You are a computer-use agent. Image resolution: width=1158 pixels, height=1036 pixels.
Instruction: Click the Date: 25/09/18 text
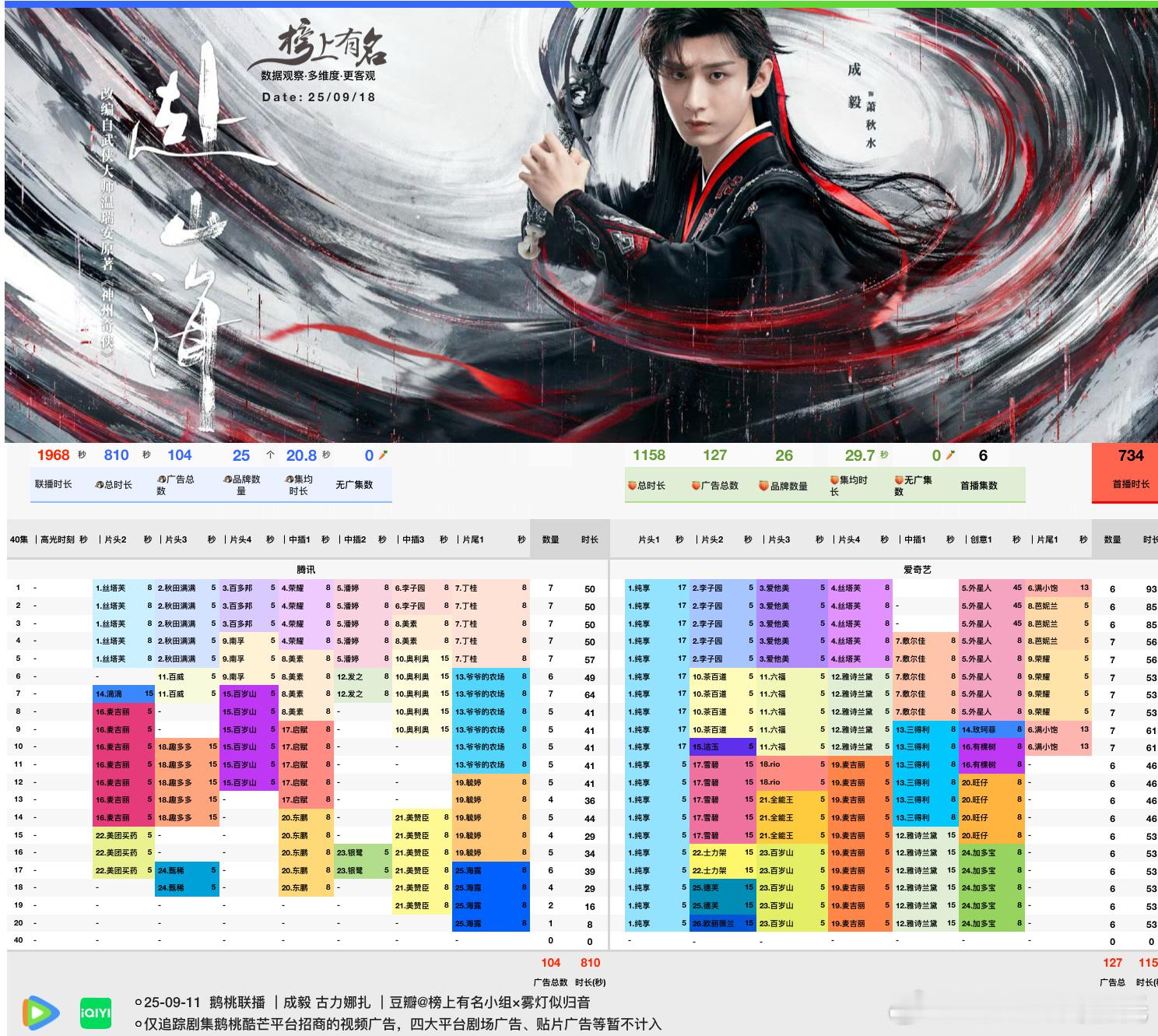(x=318, y=97)
